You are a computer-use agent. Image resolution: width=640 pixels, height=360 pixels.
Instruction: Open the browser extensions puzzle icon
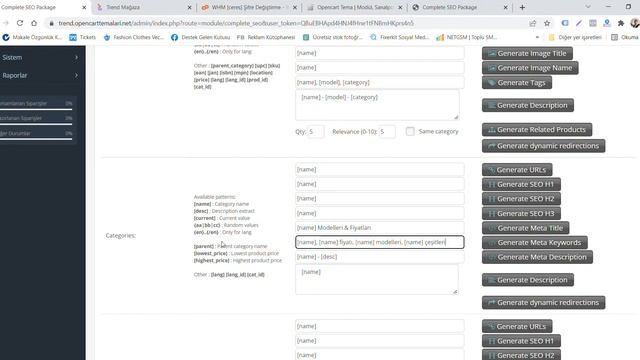(x=621, y=23)
